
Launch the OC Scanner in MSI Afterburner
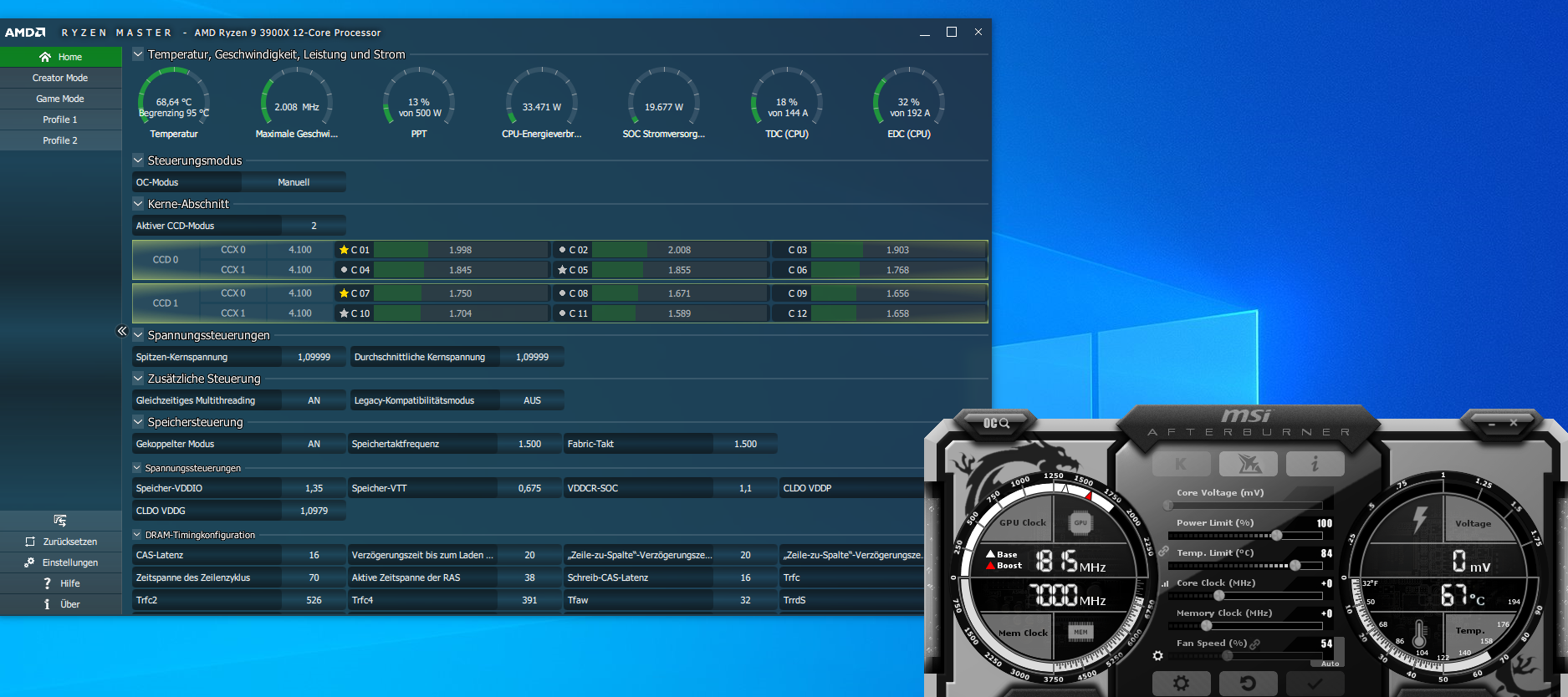996,423
